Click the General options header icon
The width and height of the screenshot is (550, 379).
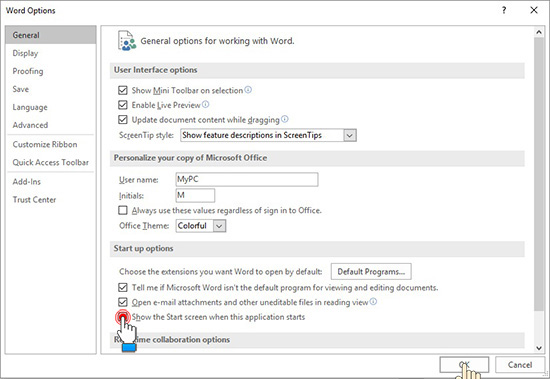[x=127, y=41]
